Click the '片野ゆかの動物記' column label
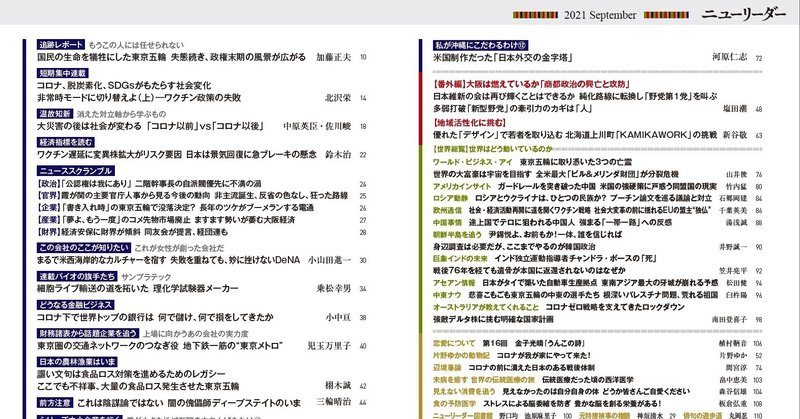The width and height of the screenshot is (800, 419). 461,355
